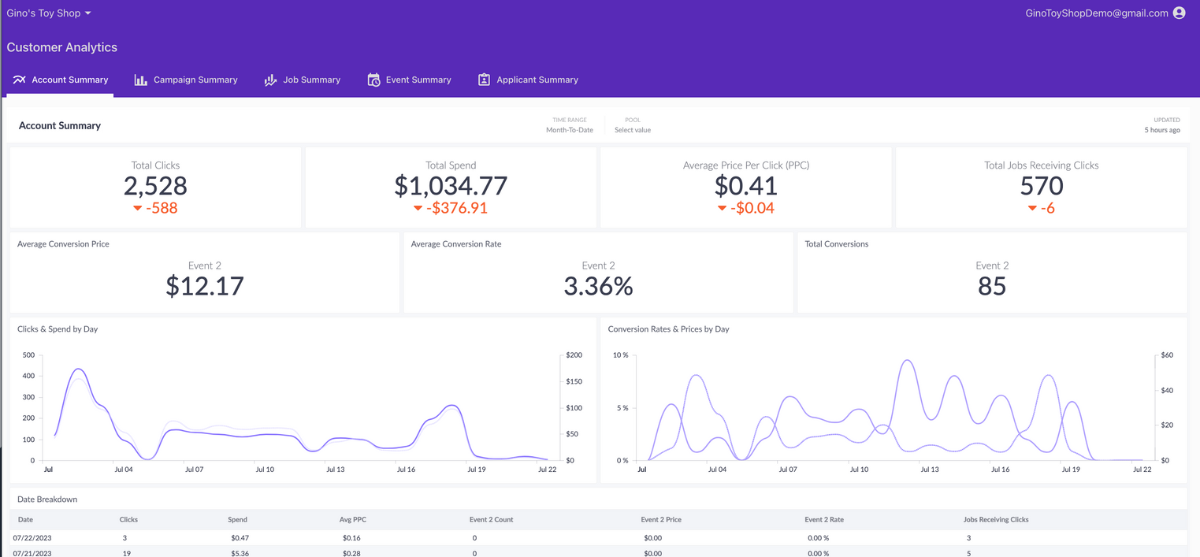Click the red down arrow under Total Clicks
1200x557 pixels.
pyautogui.click(x=138, y=209)
